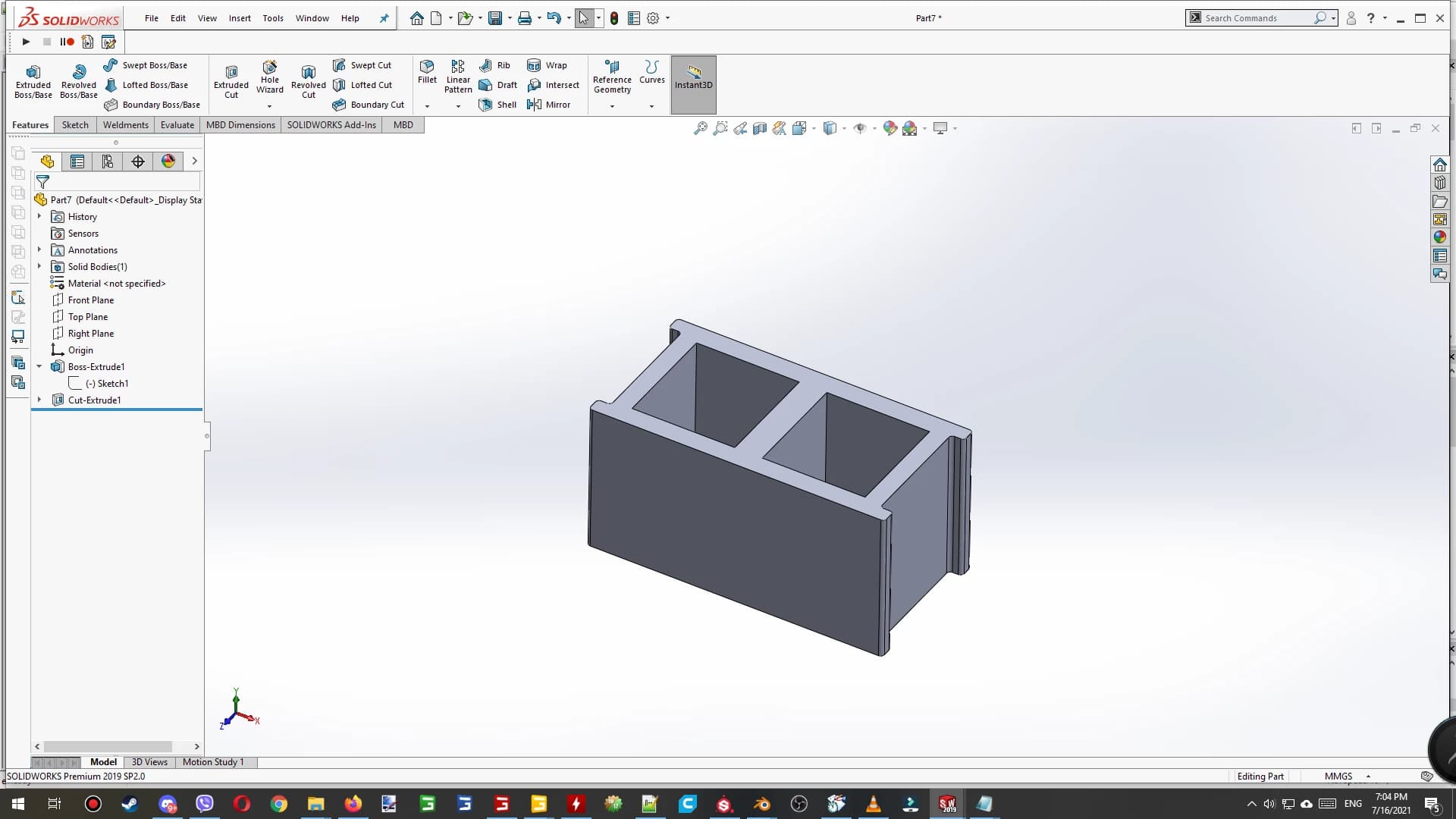Switch to the Weldments tab

point(126,125)
